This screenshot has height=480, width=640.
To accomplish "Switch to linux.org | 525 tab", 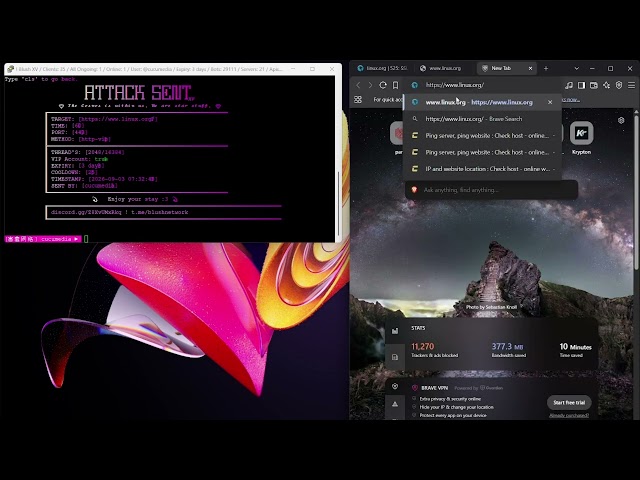I will (382, 68).
